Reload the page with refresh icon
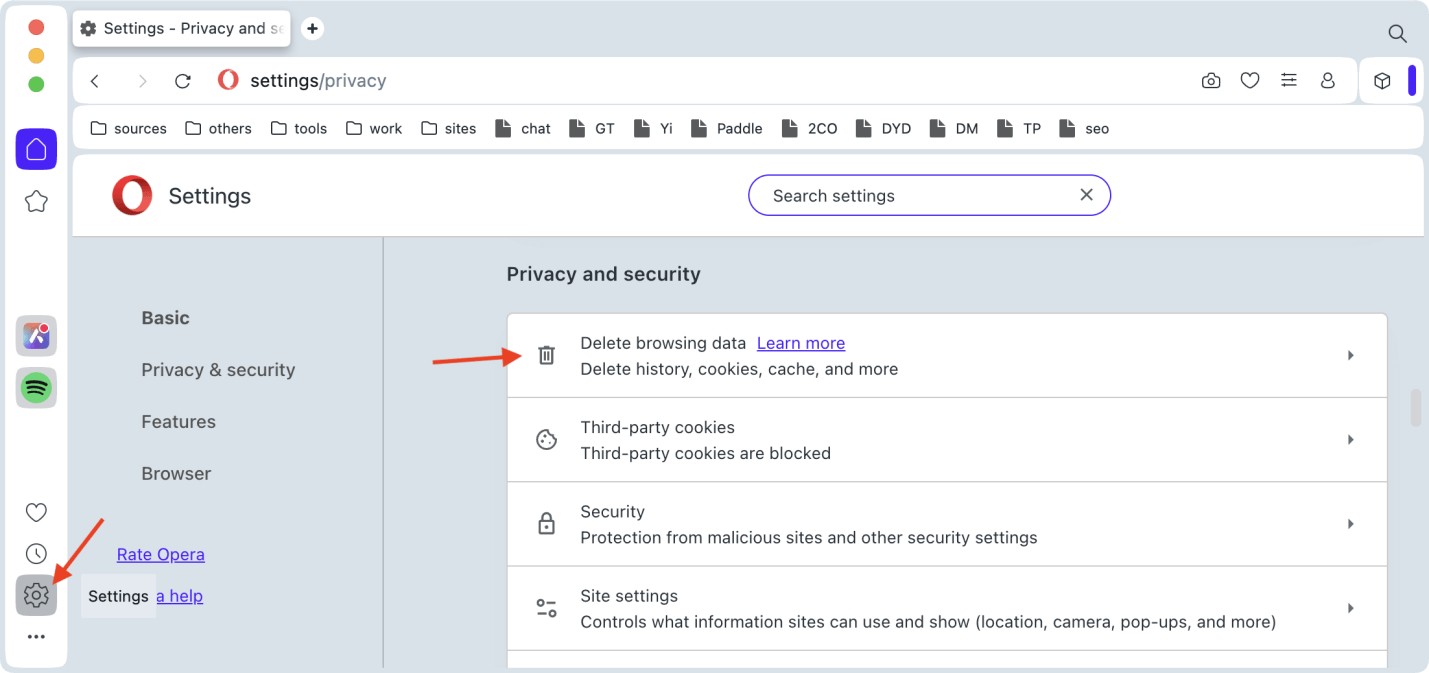This screenshot has height=673, width=1429. [182, 81]
